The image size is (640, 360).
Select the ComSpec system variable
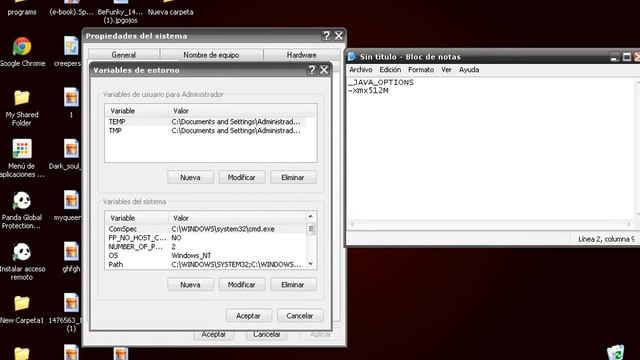[206, 229]
